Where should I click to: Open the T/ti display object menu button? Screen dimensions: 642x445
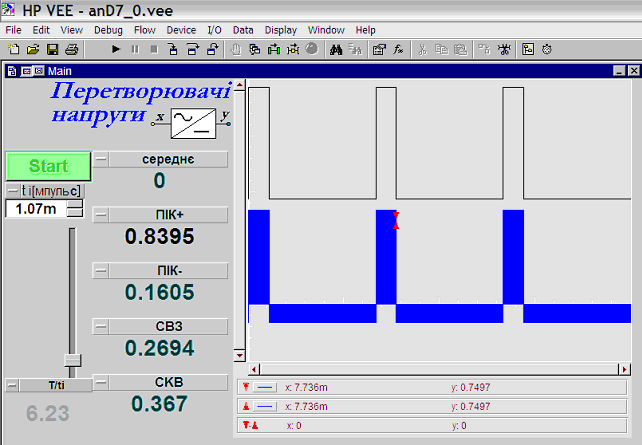[x=13, y=385]
